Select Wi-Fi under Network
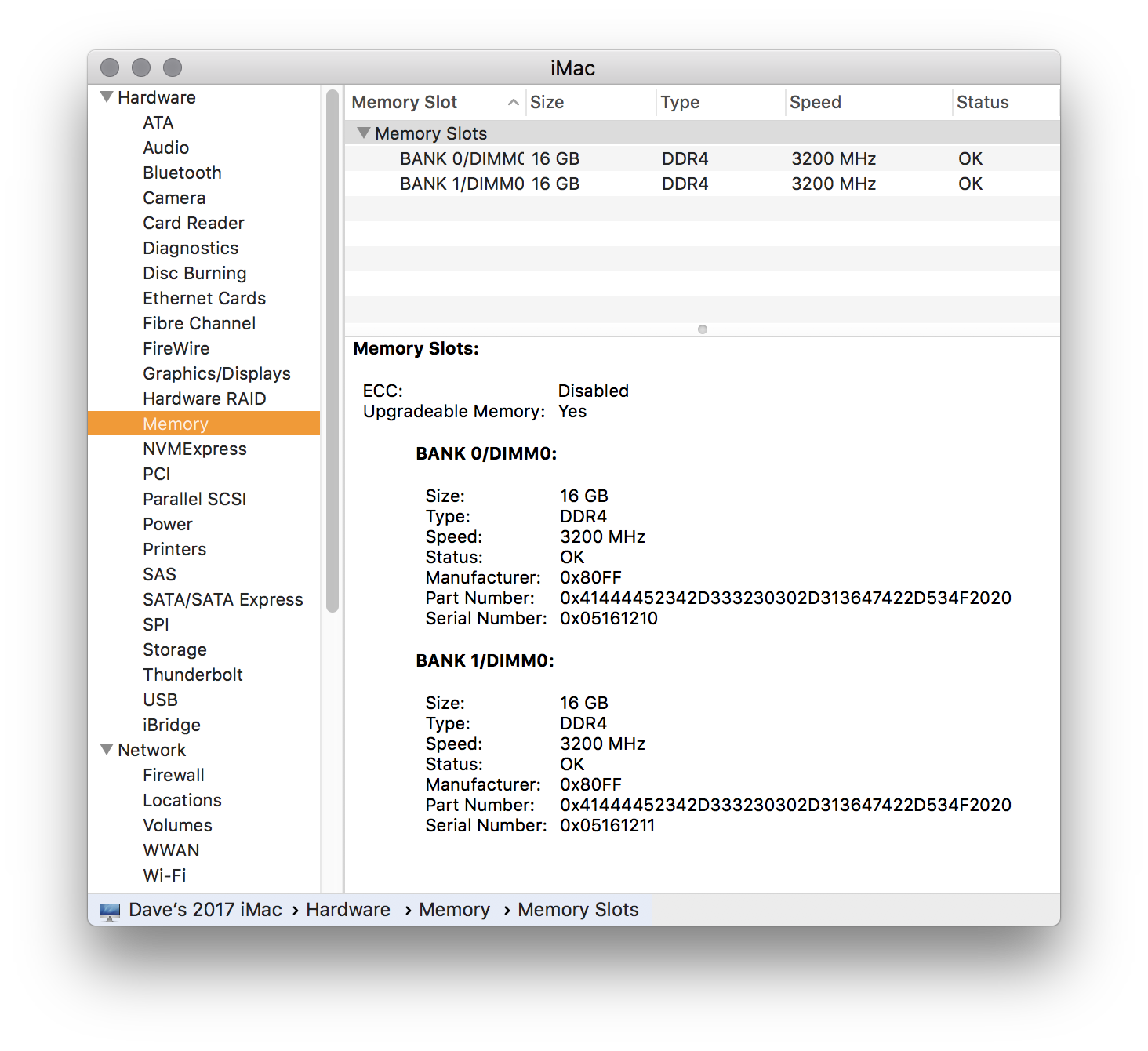The height and width of the screenshot is (1051, 1148). click(165, 875)
